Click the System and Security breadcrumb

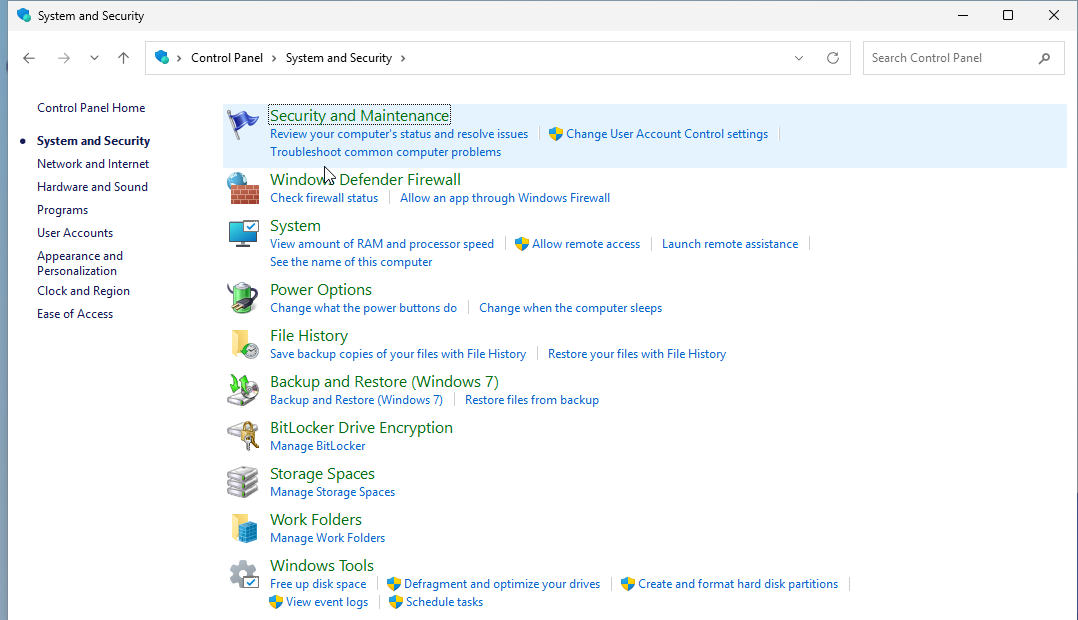point(339,58)
